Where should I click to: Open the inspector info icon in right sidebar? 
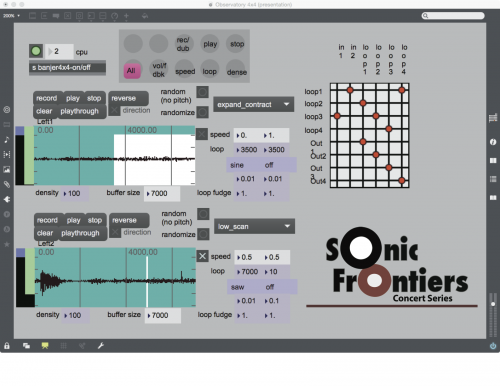[493, 142]
